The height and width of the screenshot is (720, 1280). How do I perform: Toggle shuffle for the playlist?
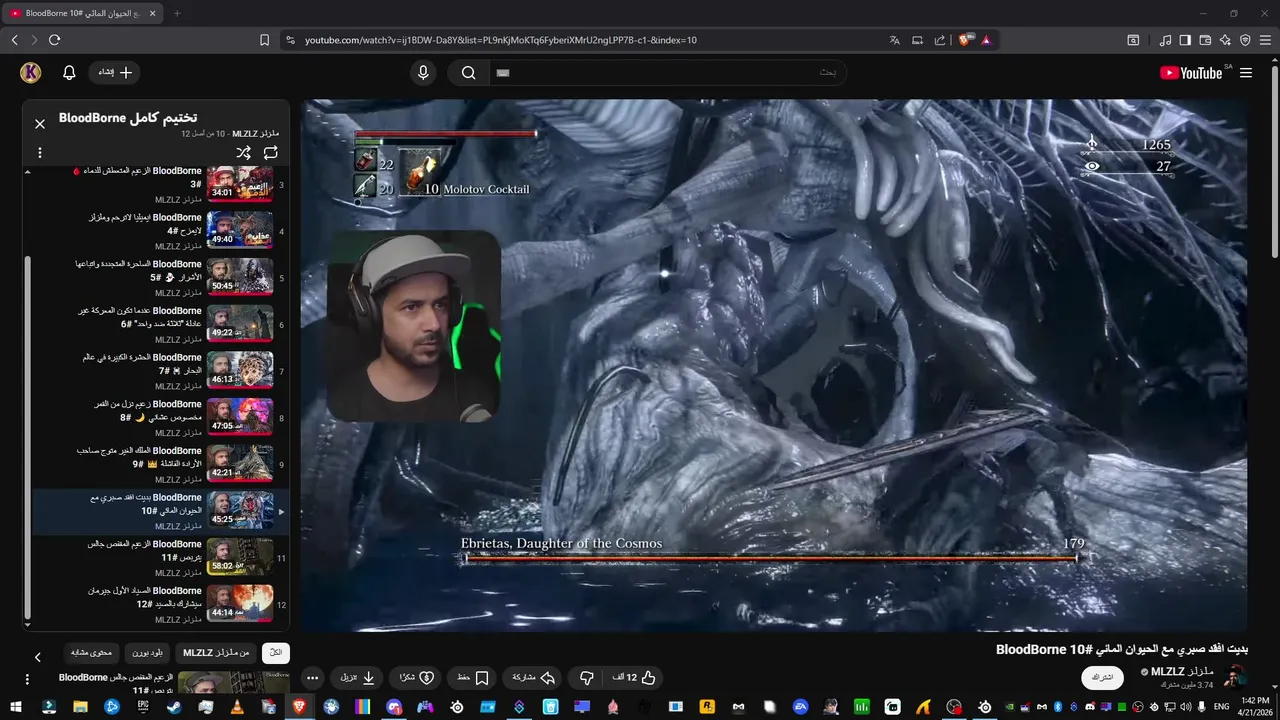(x=243, y=153)
